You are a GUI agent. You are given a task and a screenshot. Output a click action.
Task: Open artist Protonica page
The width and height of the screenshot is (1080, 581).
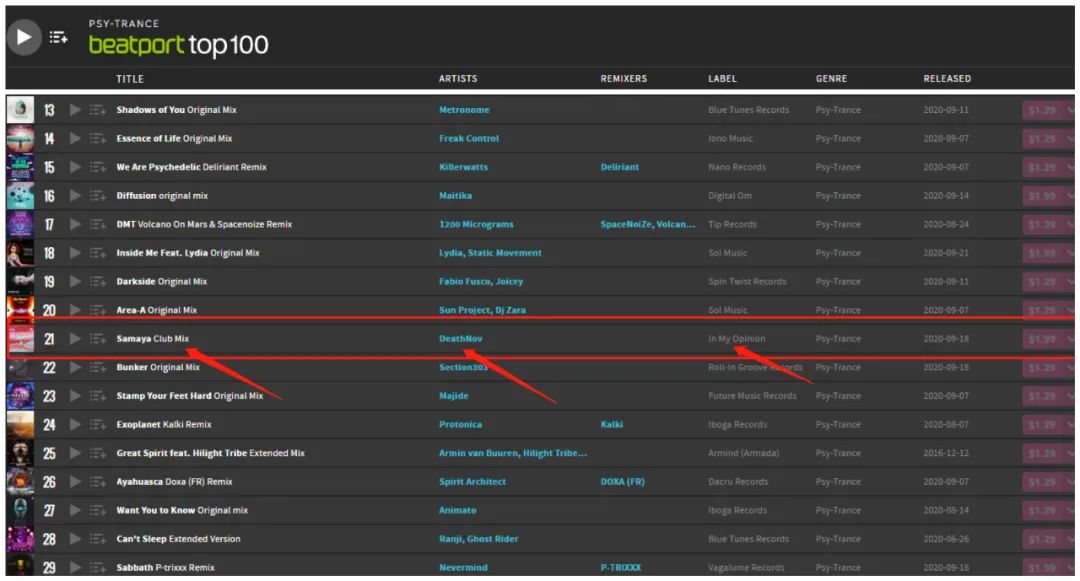(x=460, y=425)
